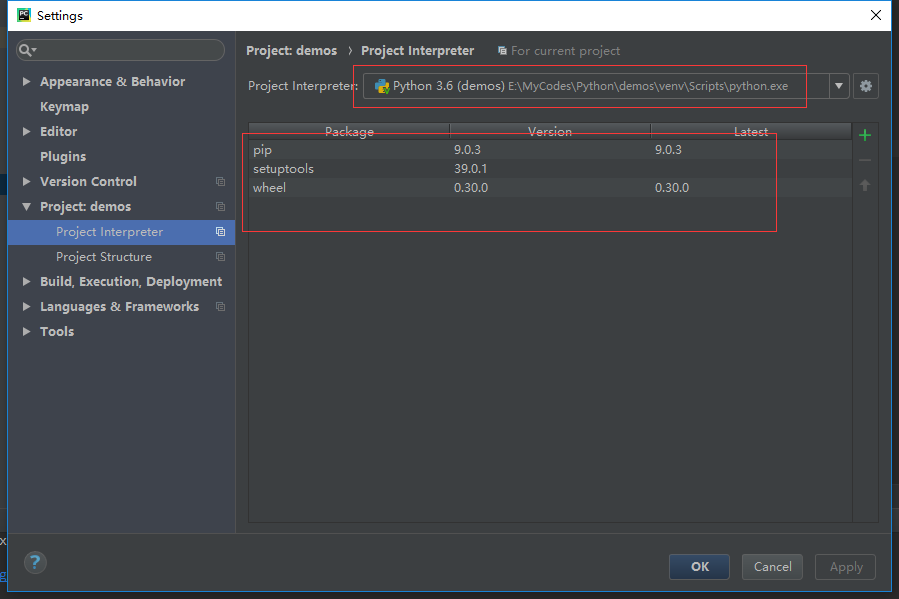The image size is (899, 599).
Task: Expand Languages & Frameworks arrow
Action: 26,307
